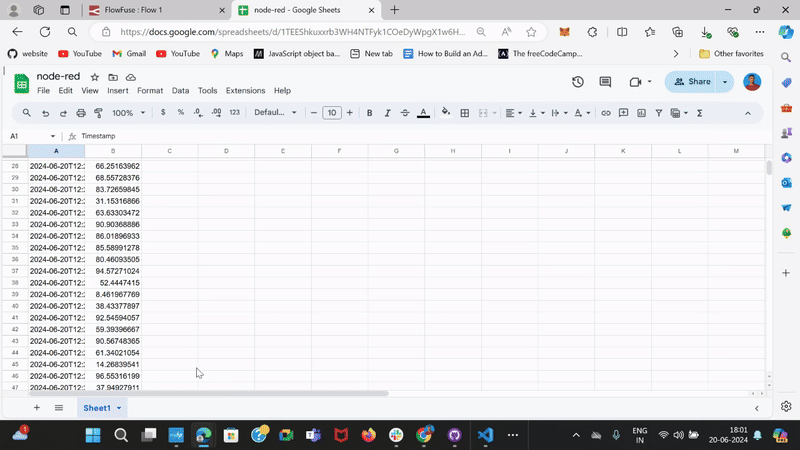Open version history clock icon

tap(578, 82)
